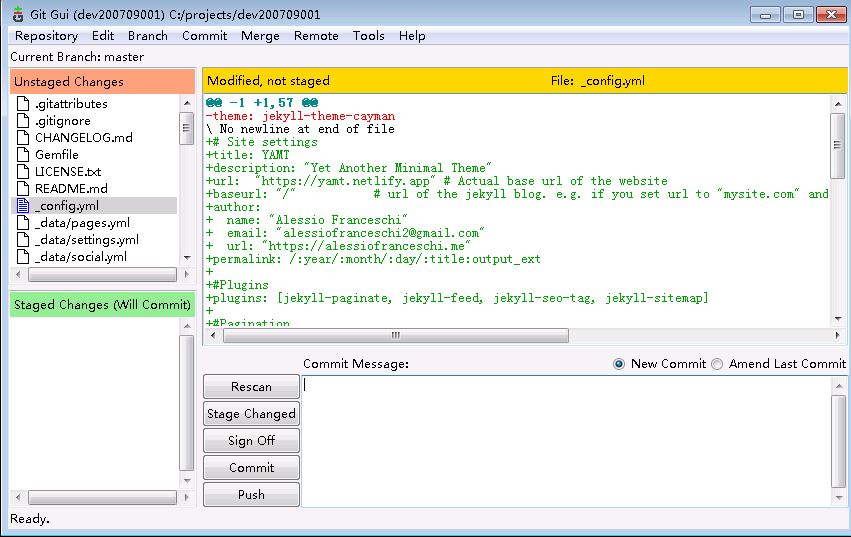851x537 pixels.
Task: Click into the commit message text area
Action: coord(566,441)
